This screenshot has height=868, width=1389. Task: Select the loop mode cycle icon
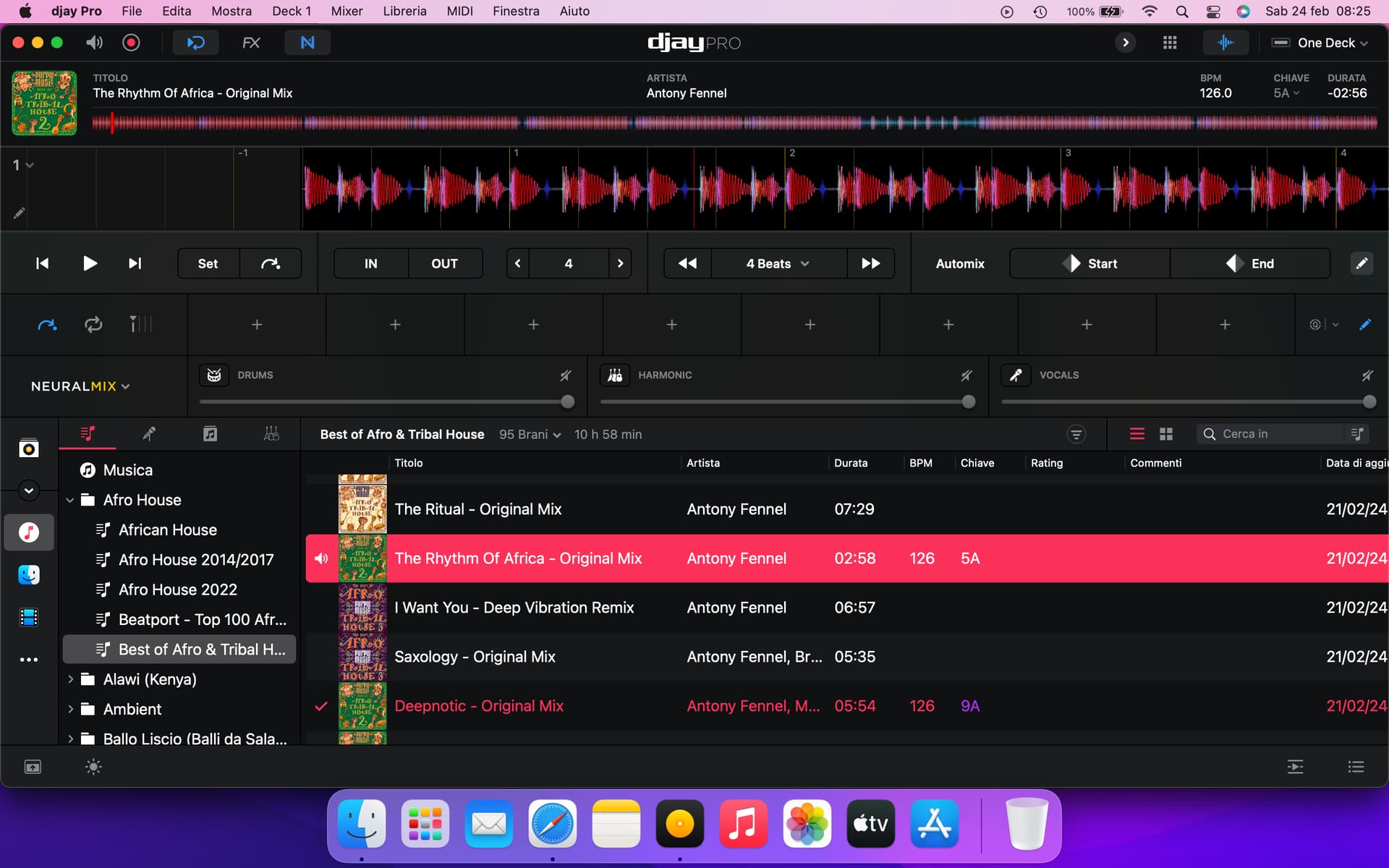(93, 325)
